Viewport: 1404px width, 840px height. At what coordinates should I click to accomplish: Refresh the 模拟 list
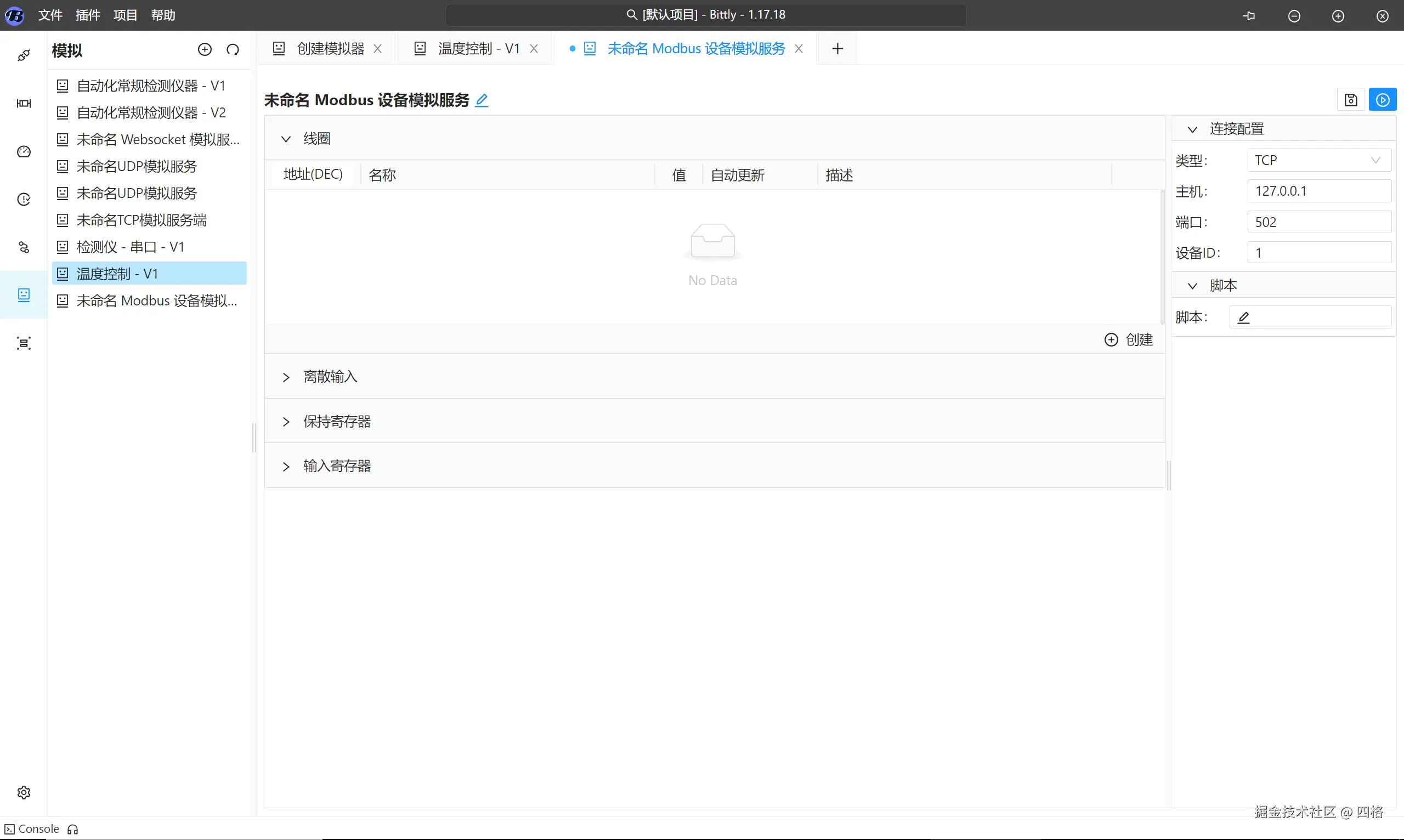(233, 50)
